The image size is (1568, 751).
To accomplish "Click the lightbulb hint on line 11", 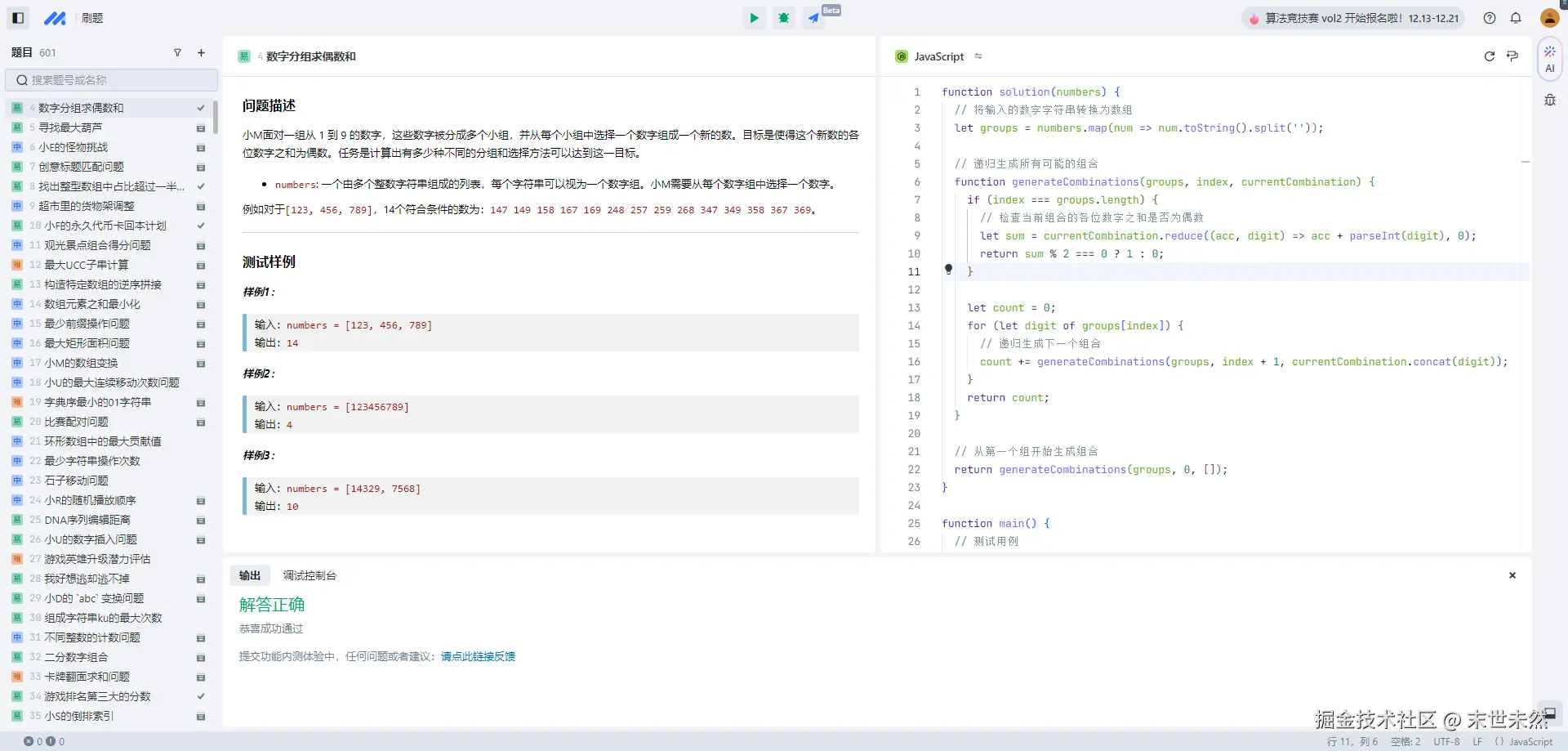I will tap(948, 269).
